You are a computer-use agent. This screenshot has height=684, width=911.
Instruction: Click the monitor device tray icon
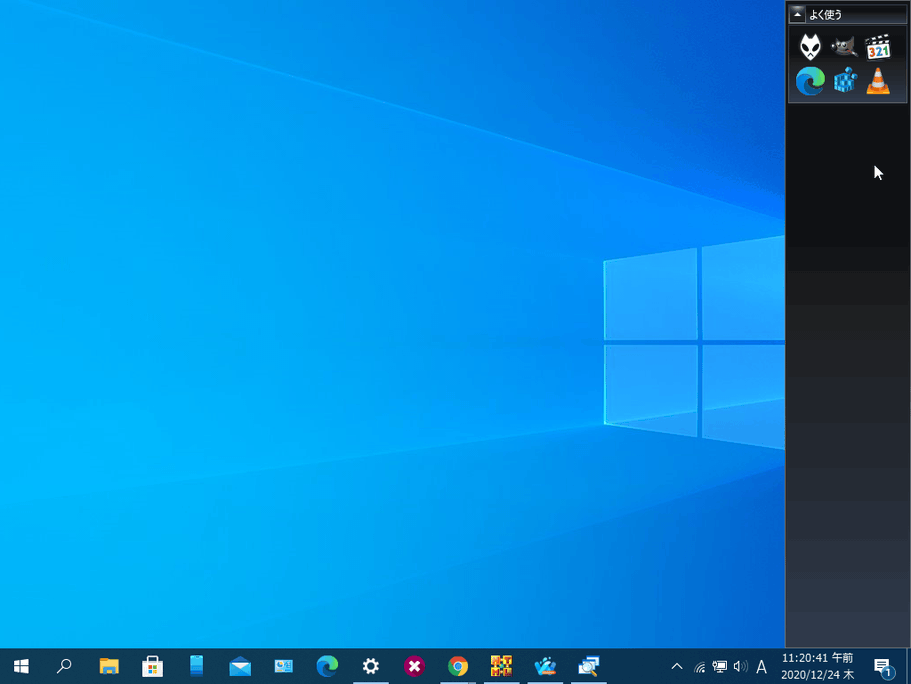point(720,667)
